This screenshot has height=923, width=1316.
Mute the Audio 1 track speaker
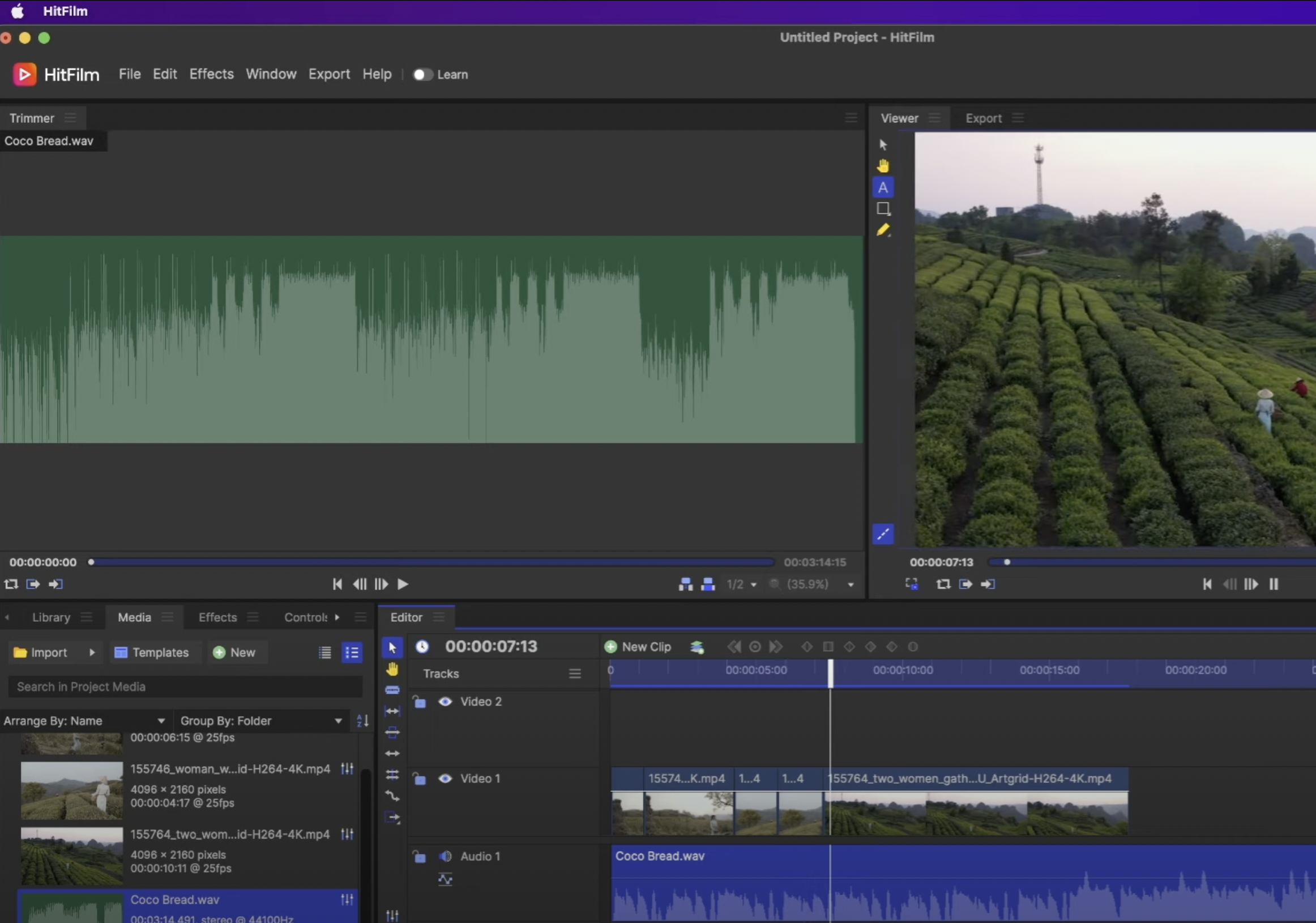pyautogui.click(x=445, y=856)
